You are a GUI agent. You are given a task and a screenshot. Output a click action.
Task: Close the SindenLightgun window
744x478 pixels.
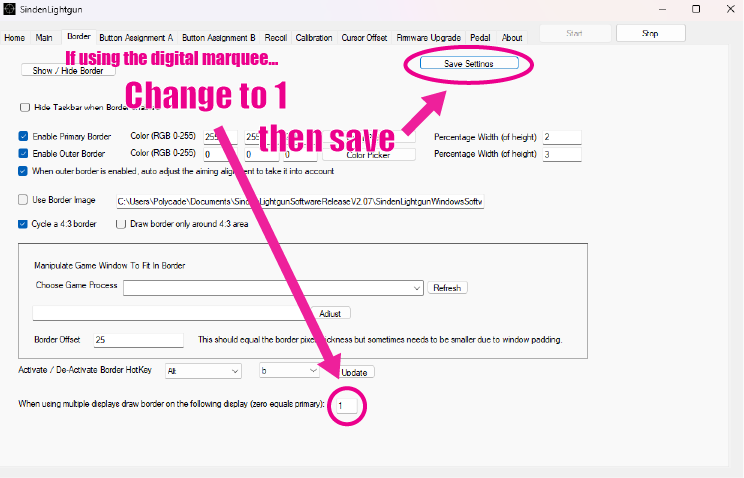[x=731, y=9]
